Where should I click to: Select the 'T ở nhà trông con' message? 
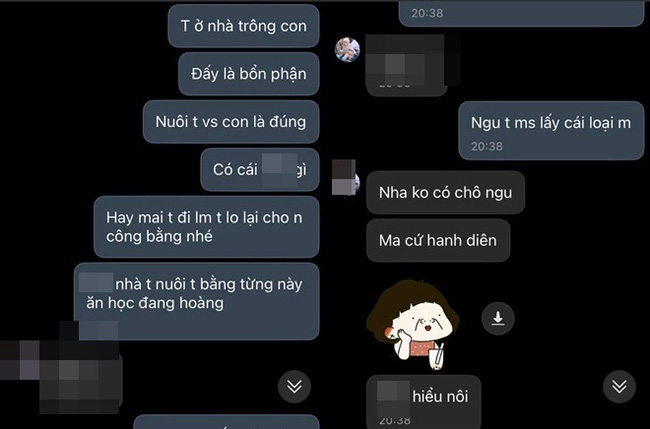[x=244, y=26]
